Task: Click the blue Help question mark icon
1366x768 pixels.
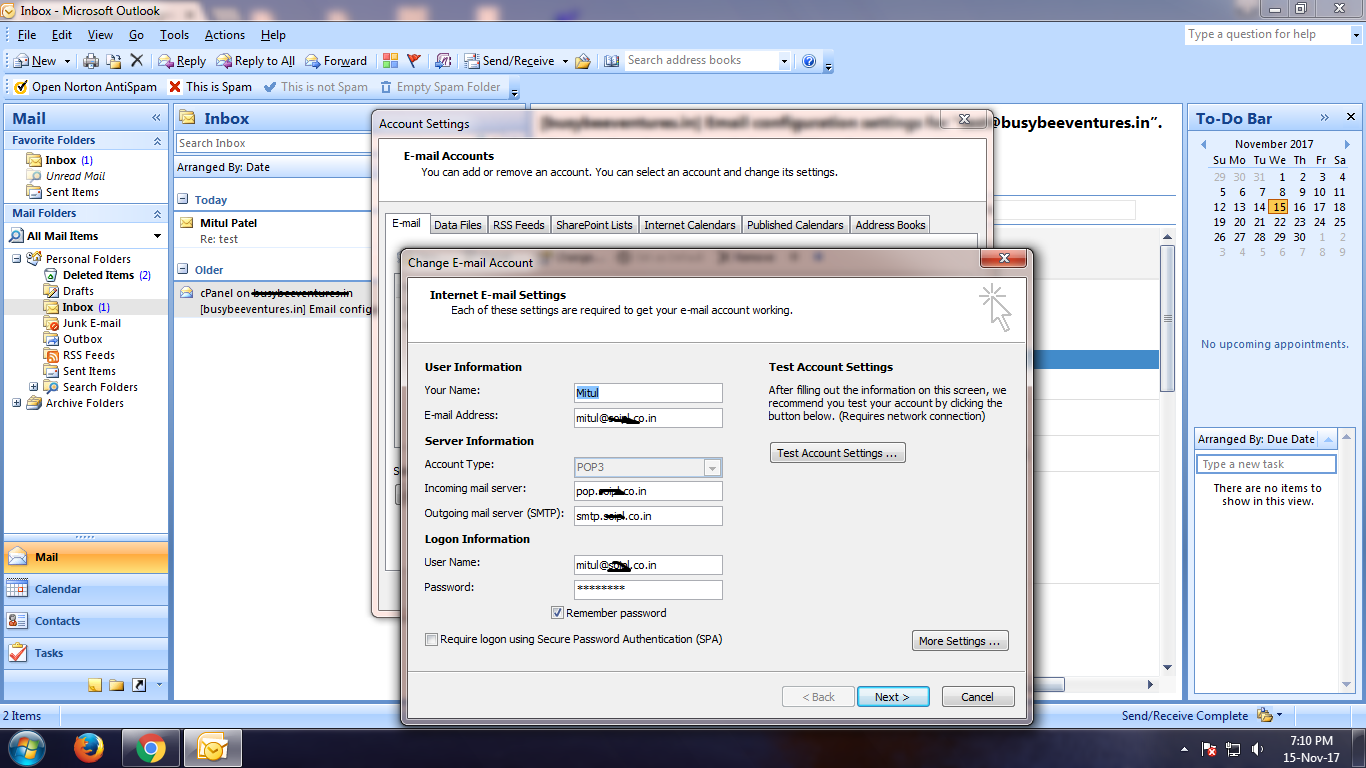Action: coord(809,61)
